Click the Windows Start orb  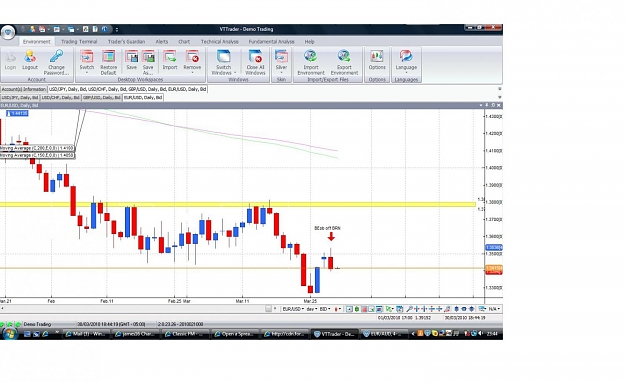pyautogui.click(x=9, y=334)
